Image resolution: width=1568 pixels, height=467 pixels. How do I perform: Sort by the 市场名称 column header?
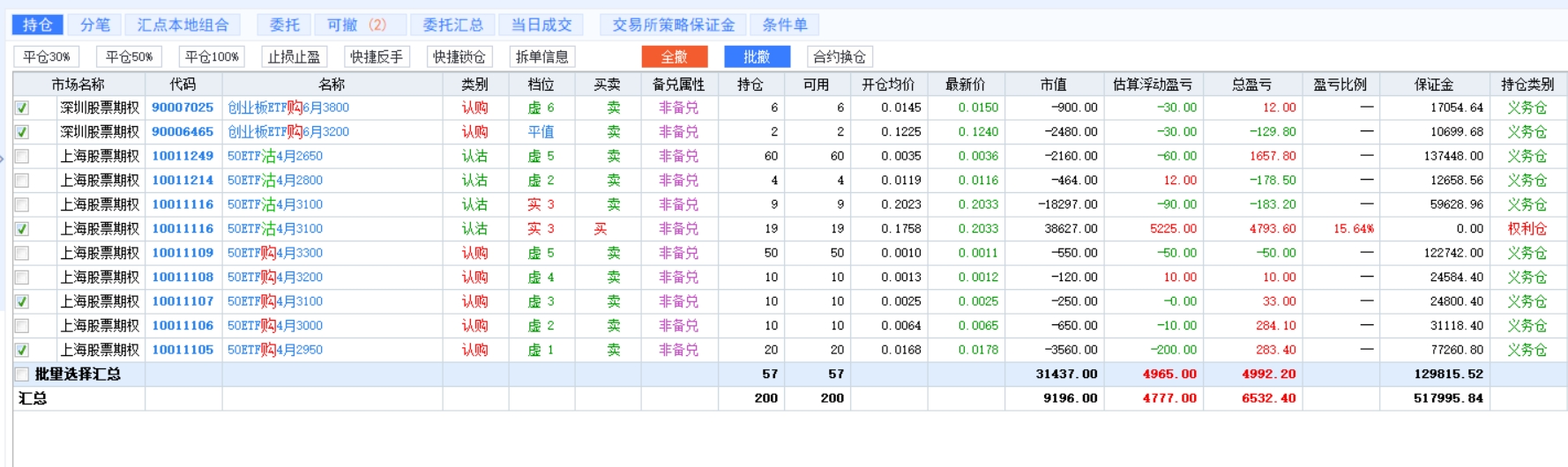[x=78, y=85]
